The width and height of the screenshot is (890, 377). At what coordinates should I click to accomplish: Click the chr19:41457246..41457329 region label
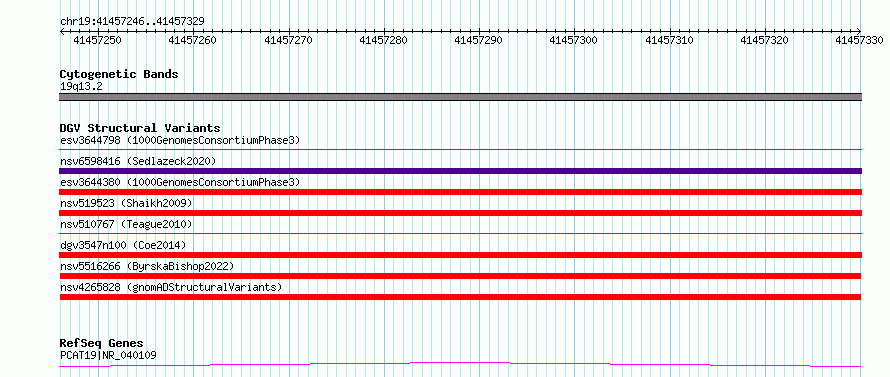(132, 22)
